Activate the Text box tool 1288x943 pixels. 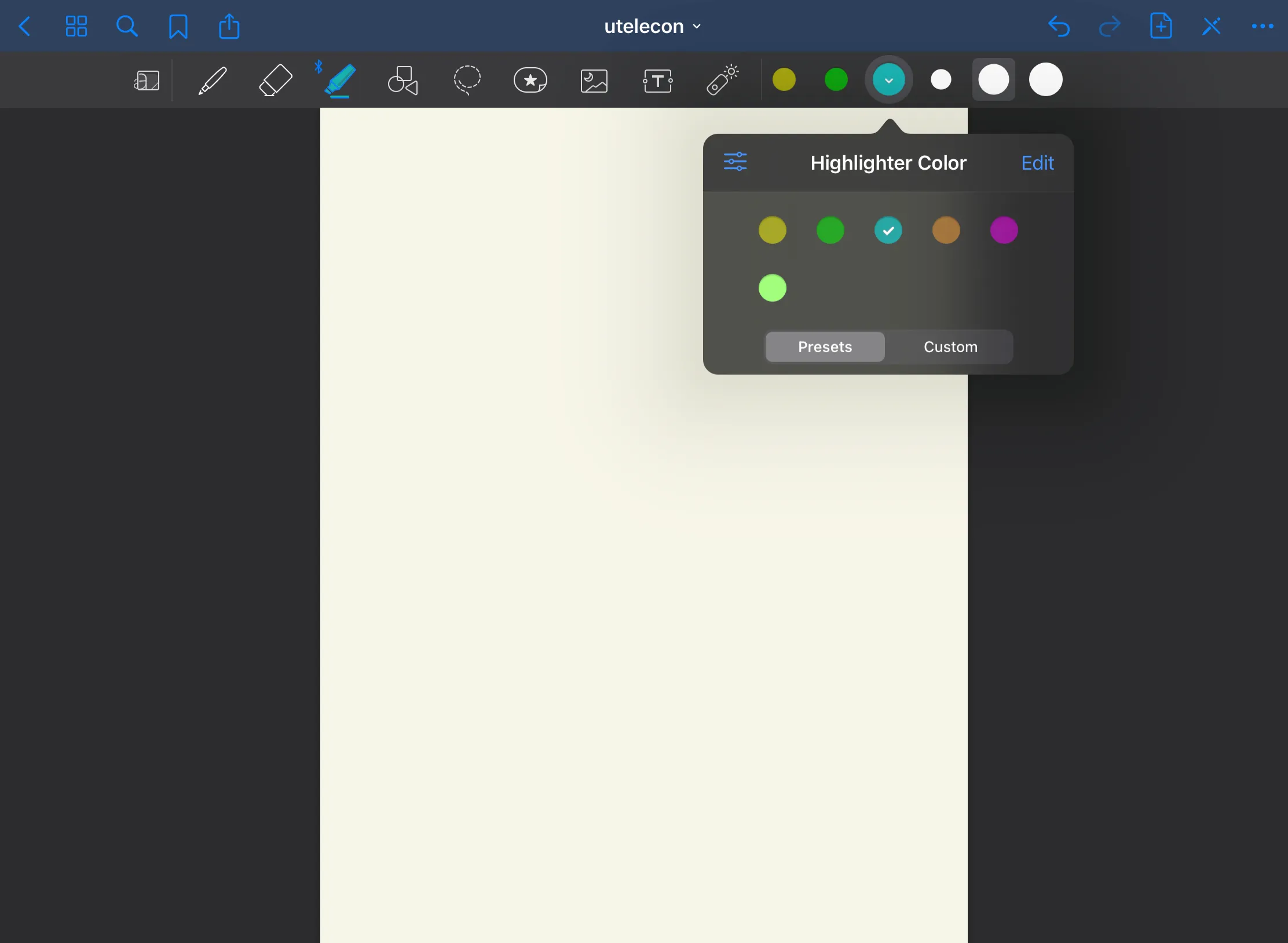tap(658, 80)
